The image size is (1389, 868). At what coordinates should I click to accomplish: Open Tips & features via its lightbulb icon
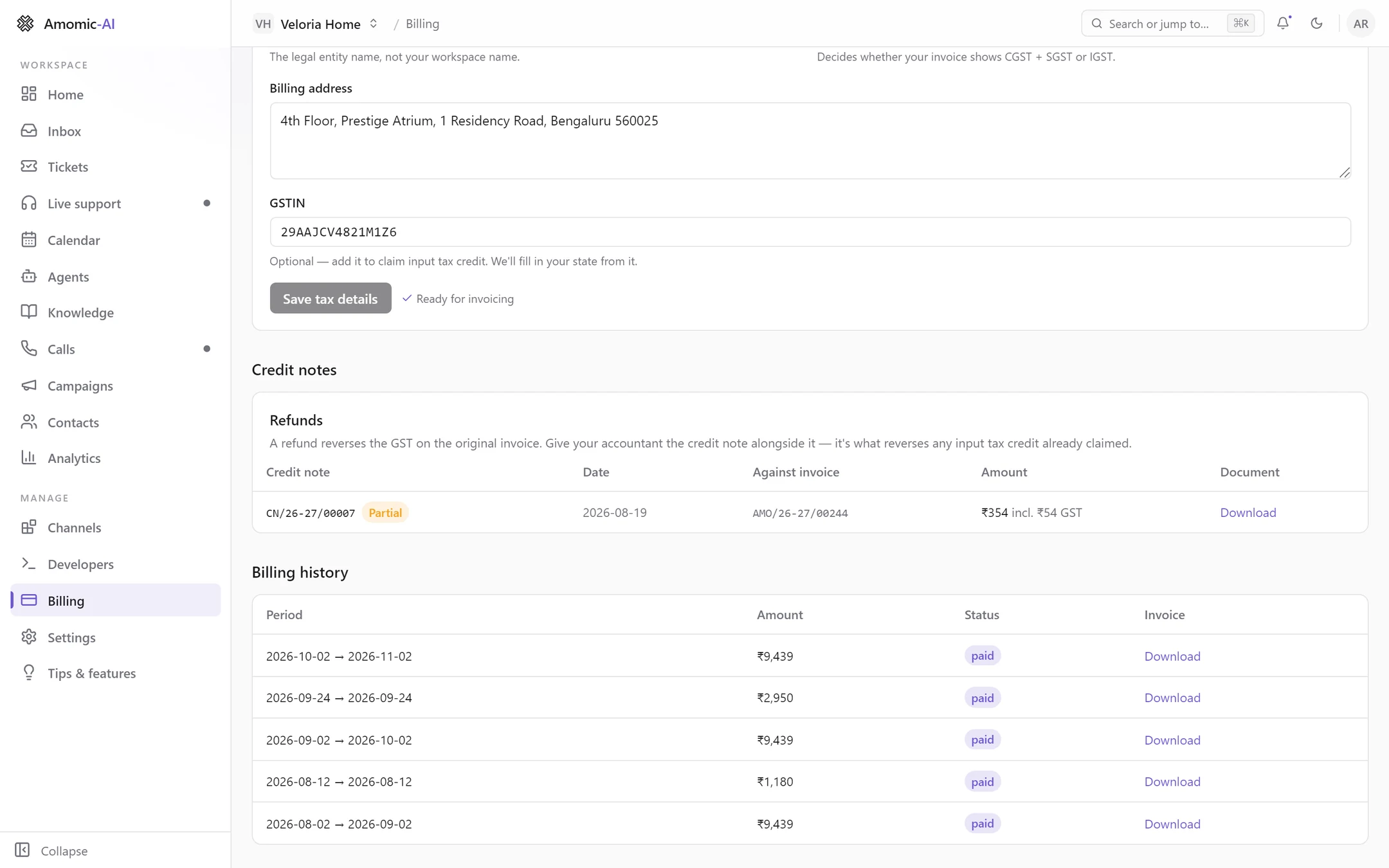[x=29, y=673]
